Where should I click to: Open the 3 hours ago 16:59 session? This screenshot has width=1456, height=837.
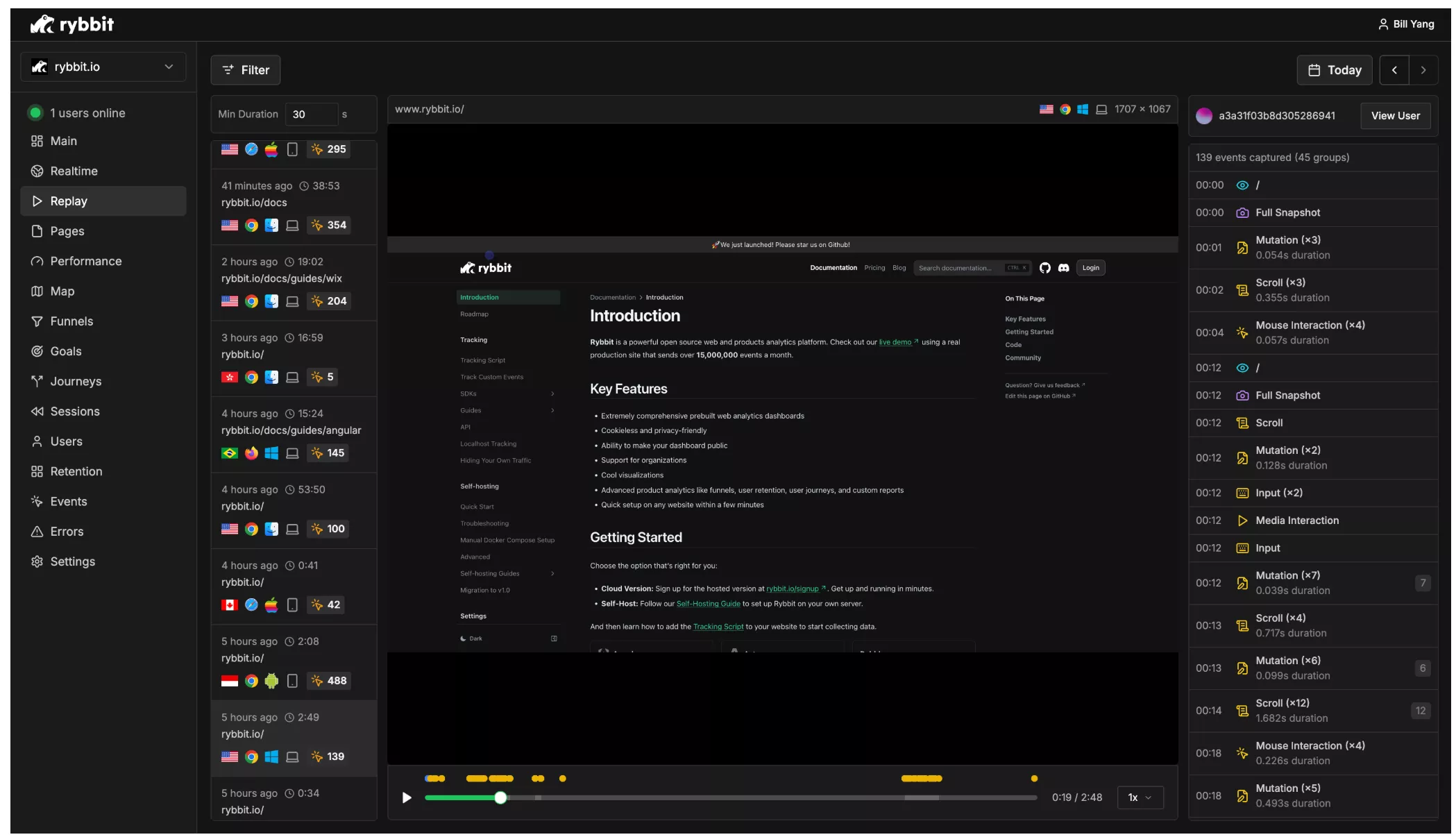294,358
